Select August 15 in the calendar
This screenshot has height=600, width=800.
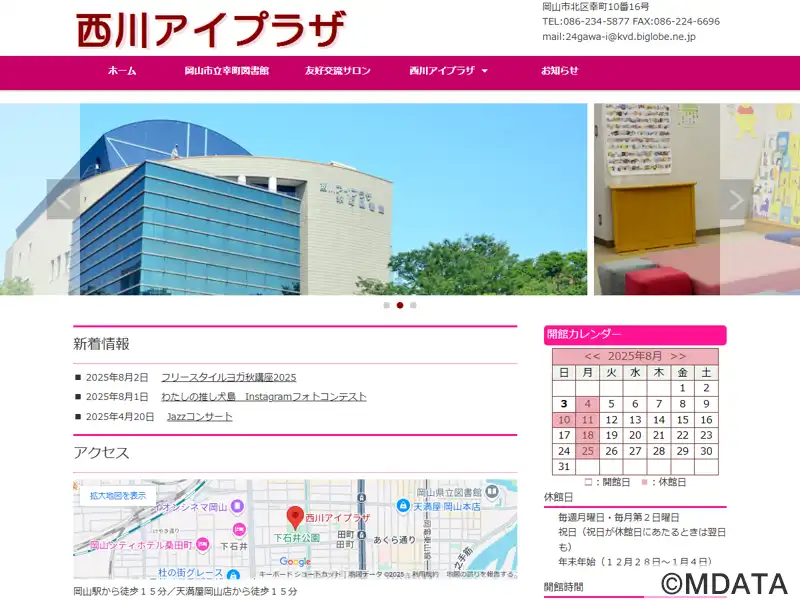tap(683, 420)
